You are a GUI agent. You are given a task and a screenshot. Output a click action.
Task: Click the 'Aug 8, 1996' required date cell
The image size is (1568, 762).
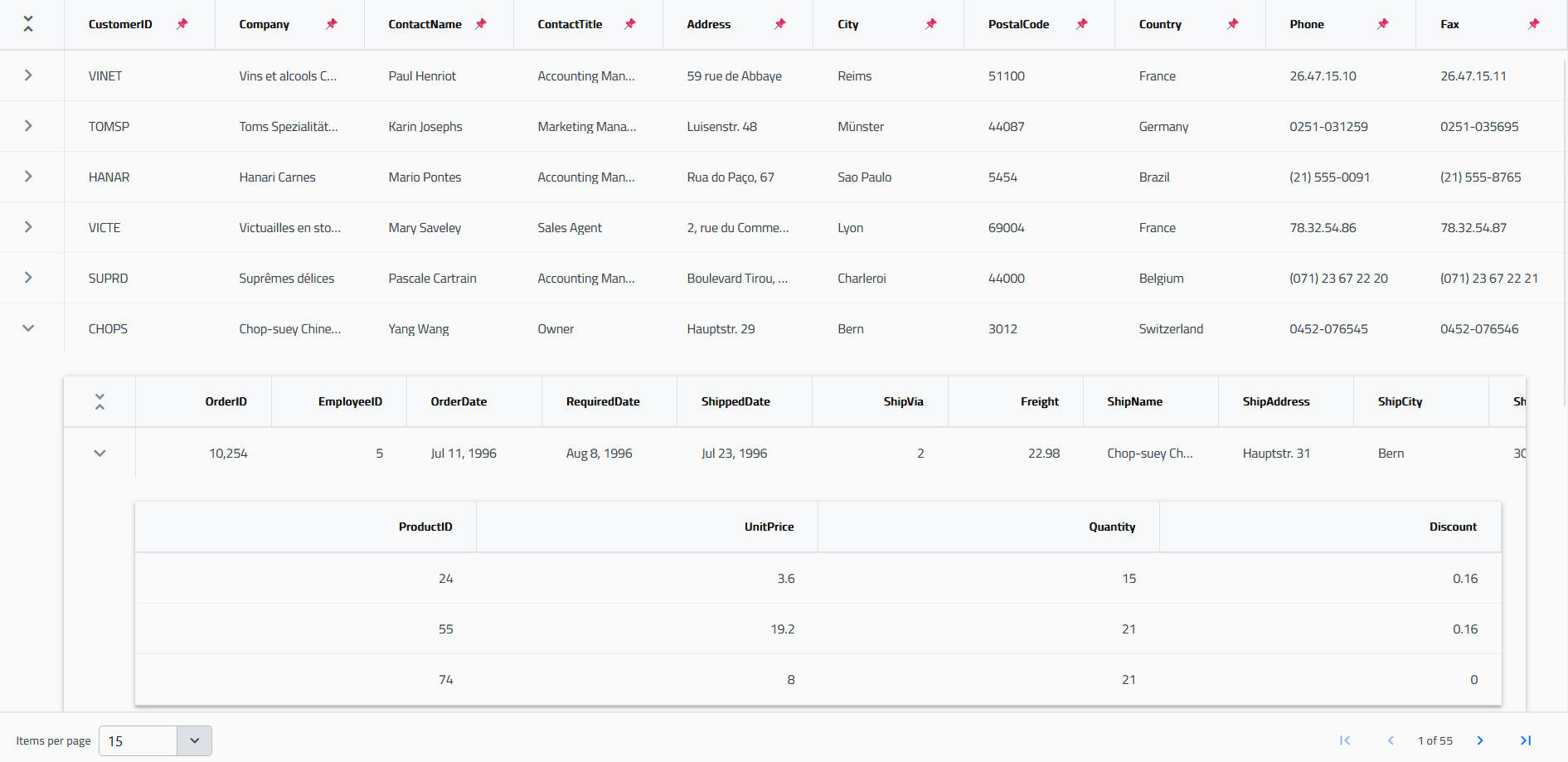pos(609,453)
